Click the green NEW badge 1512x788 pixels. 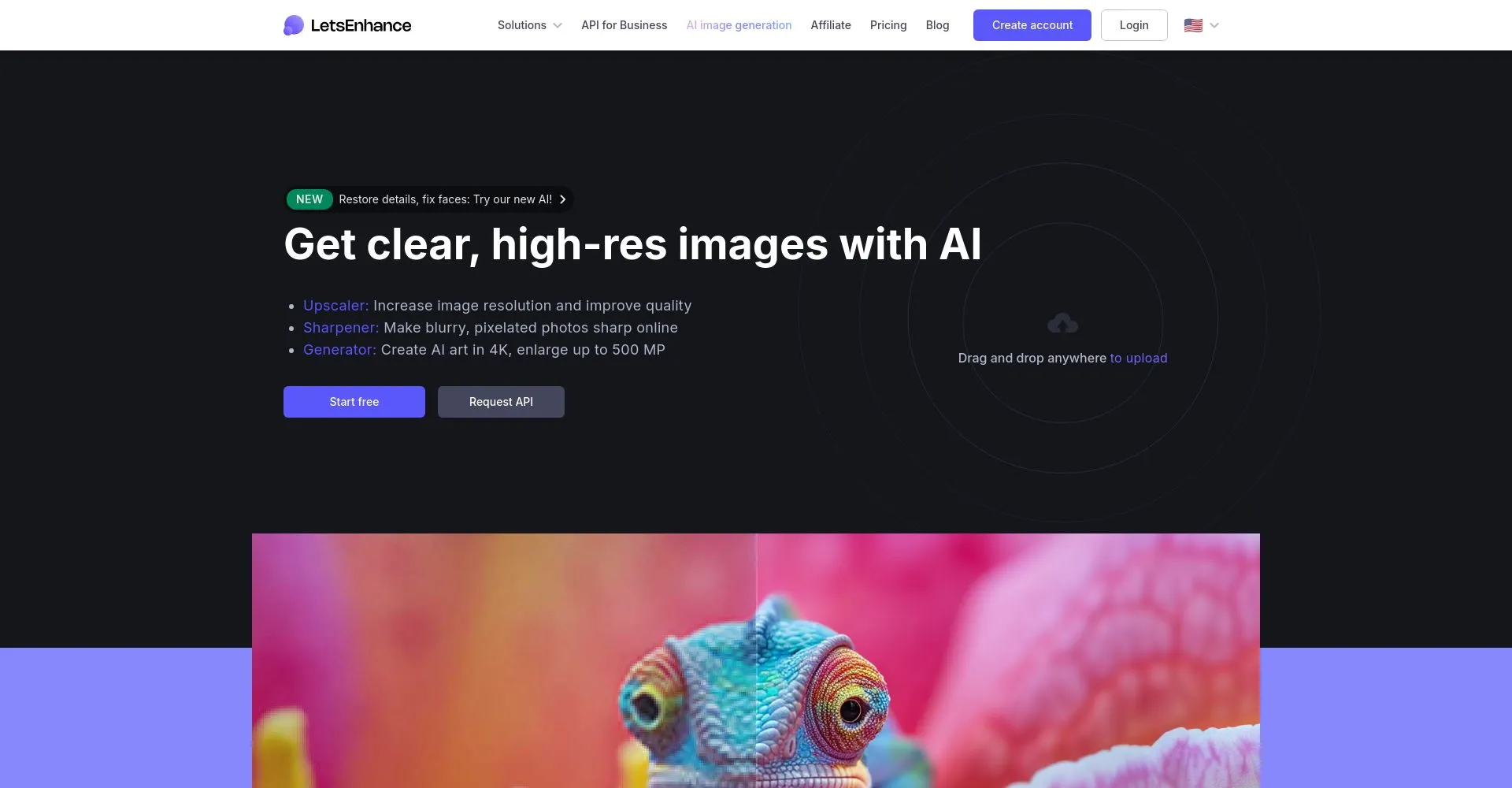click(x=309, y=199)
